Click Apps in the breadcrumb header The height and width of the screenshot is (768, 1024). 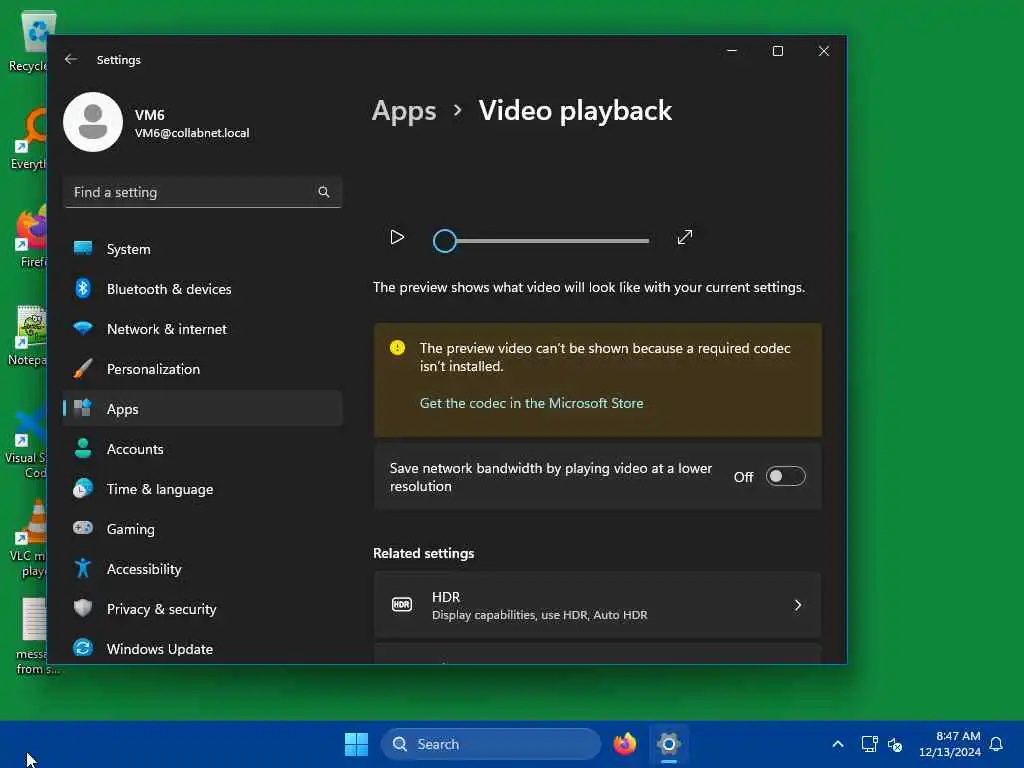tap(404, 111)
